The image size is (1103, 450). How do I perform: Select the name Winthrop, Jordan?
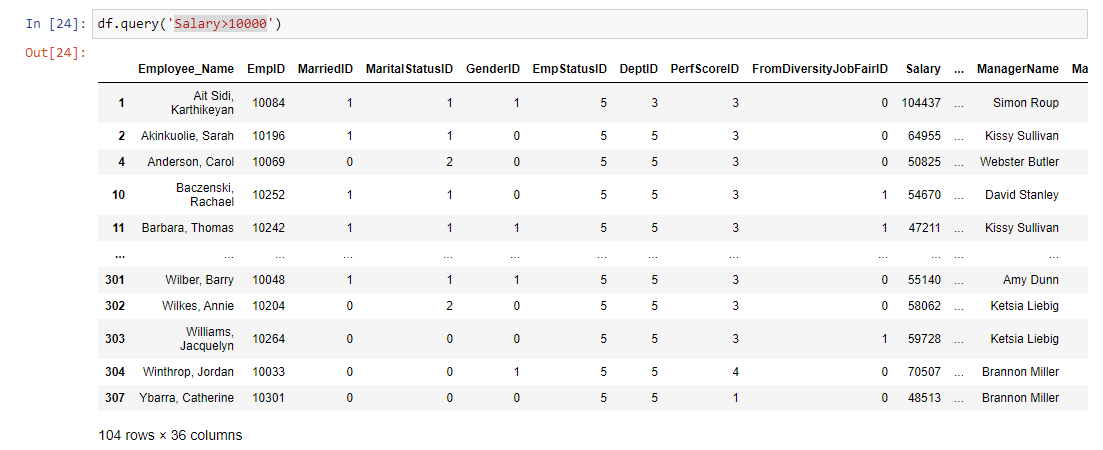188,371
